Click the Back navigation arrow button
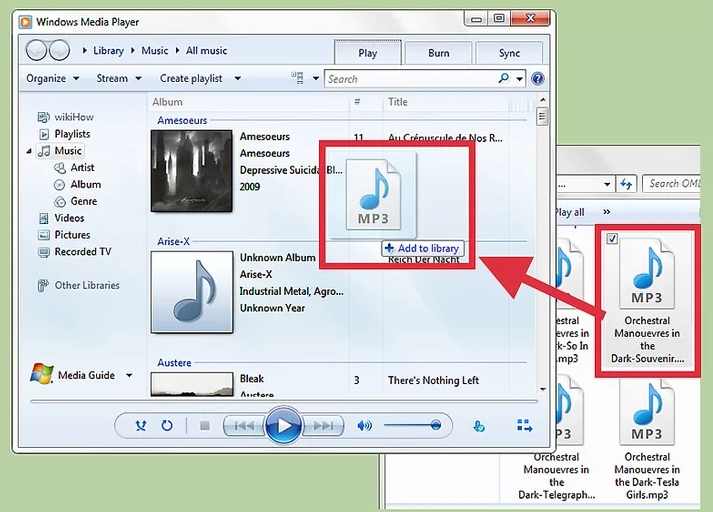 [36, 50]
